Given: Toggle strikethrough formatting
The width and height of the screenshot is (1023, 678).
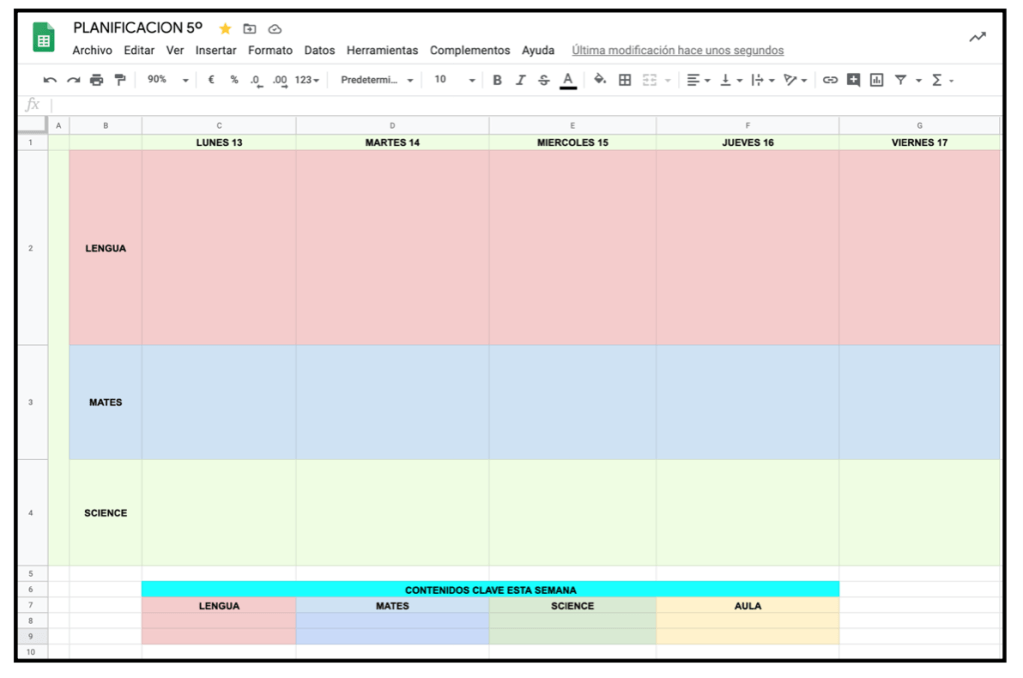Looking at the screenshot, I should point(544,80).
